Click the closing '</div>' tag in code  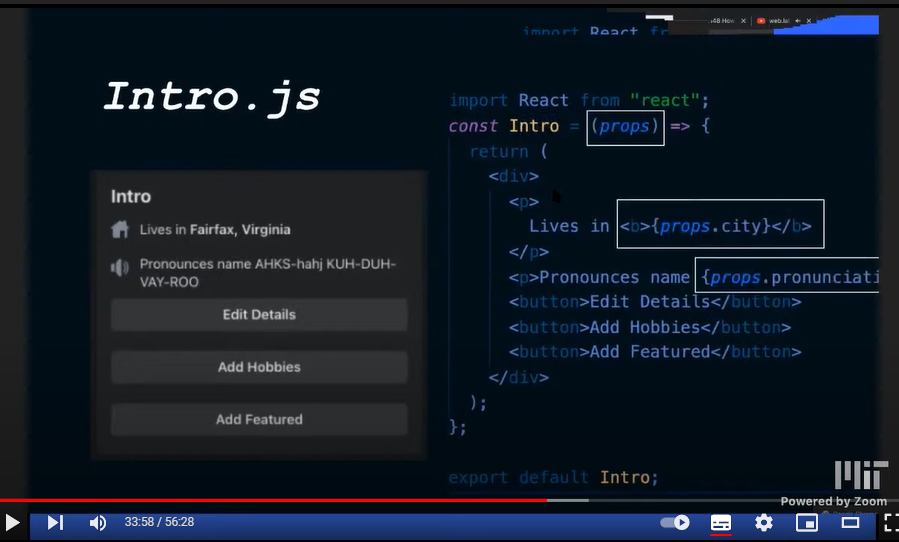[x=518, y=377]
